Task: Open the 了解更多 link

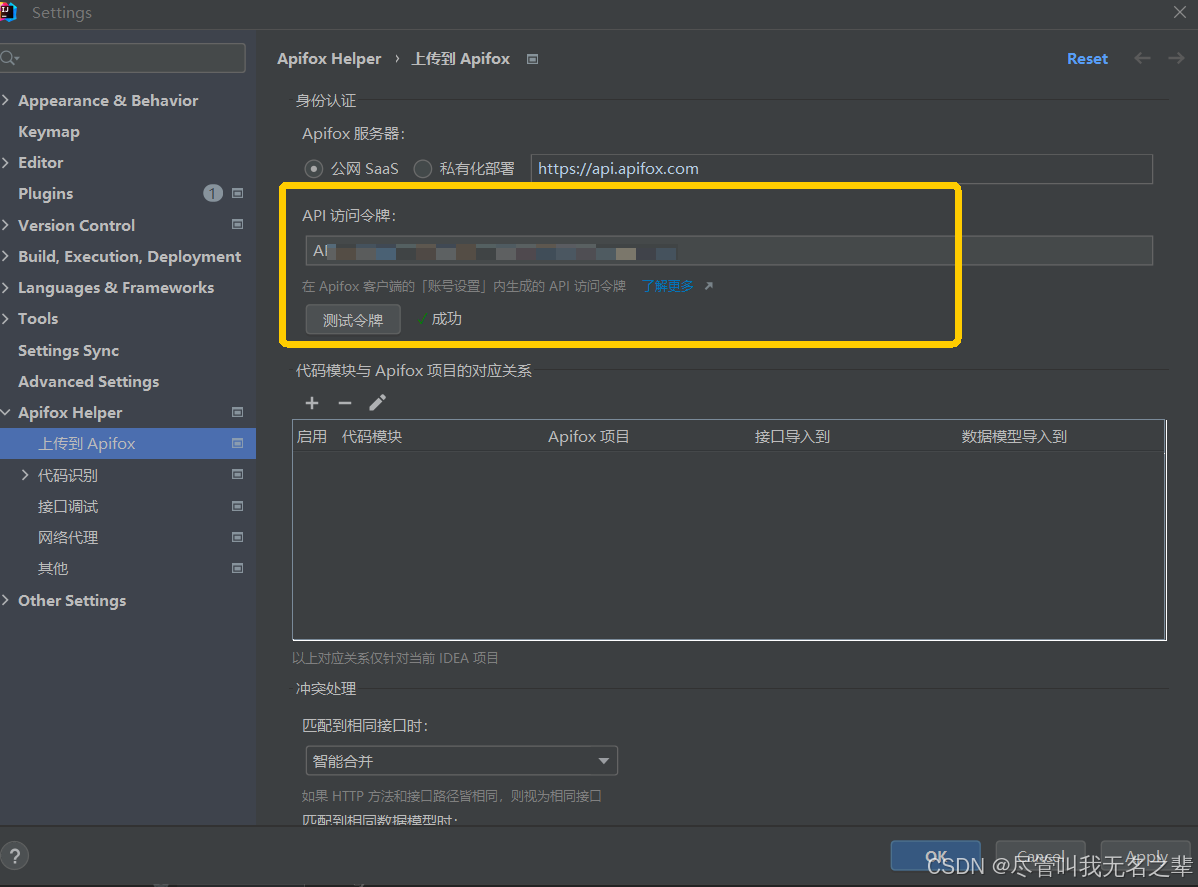Action: [x=668, y=286]
